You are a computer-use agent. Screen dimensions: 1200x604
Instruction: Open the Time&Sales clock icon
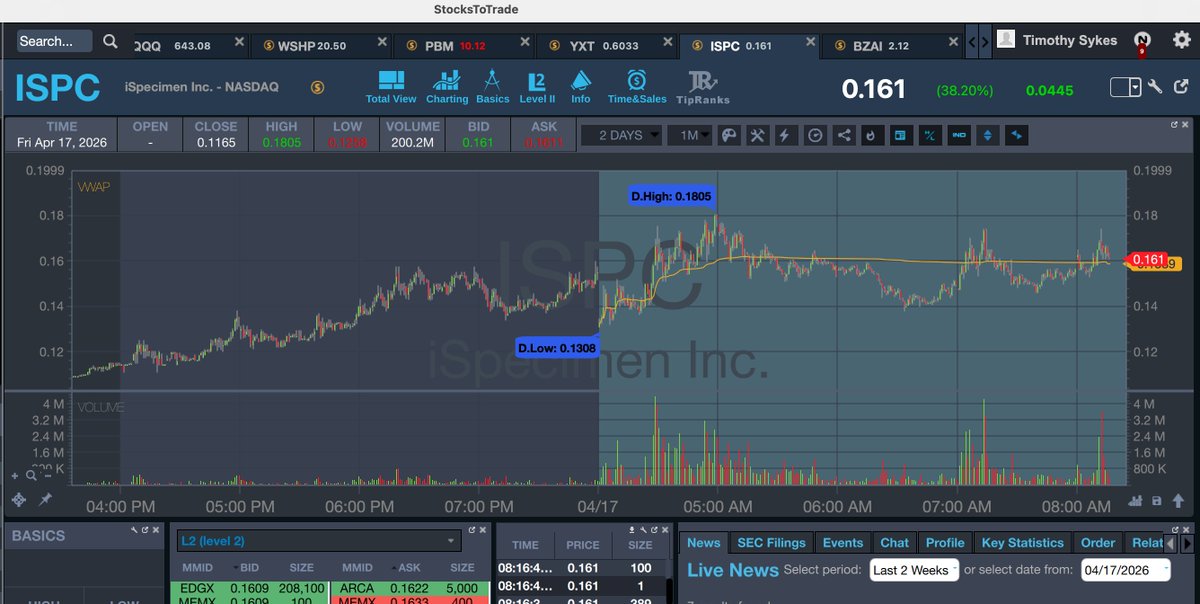637,86
